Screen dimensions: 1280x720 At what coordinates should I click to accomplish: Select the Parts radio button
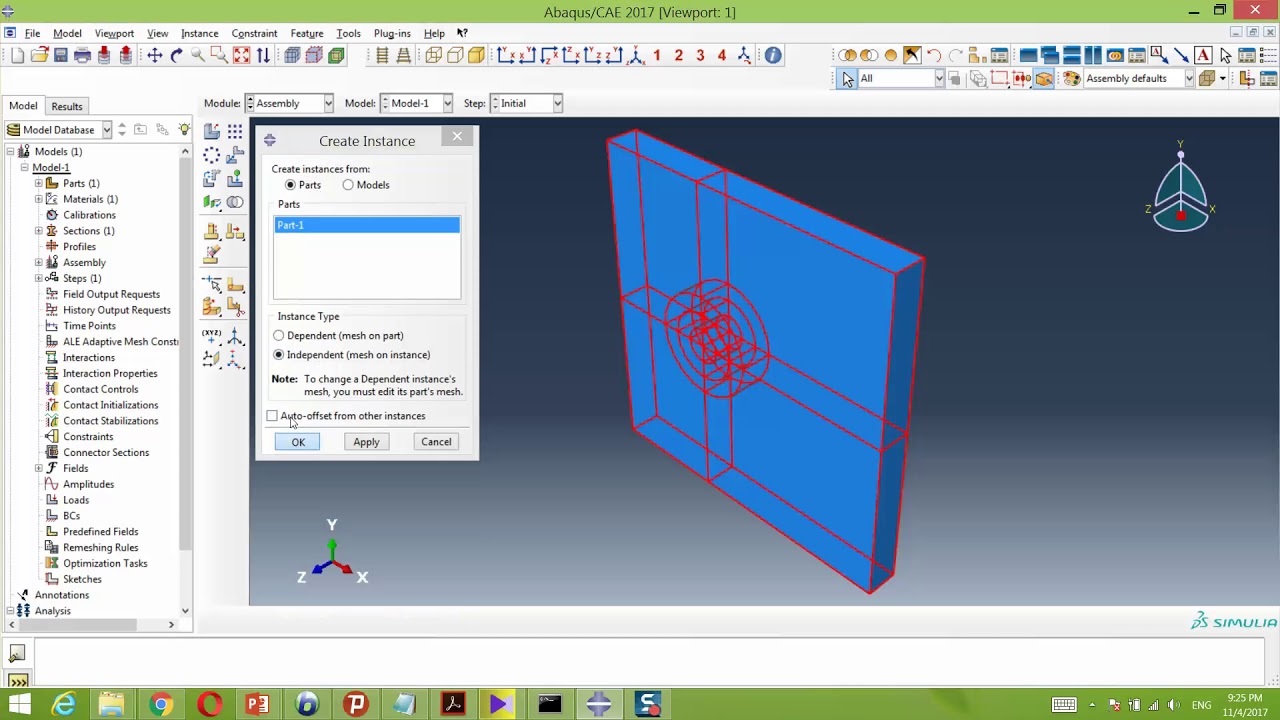pyautogui.click(x=291, y=185)
